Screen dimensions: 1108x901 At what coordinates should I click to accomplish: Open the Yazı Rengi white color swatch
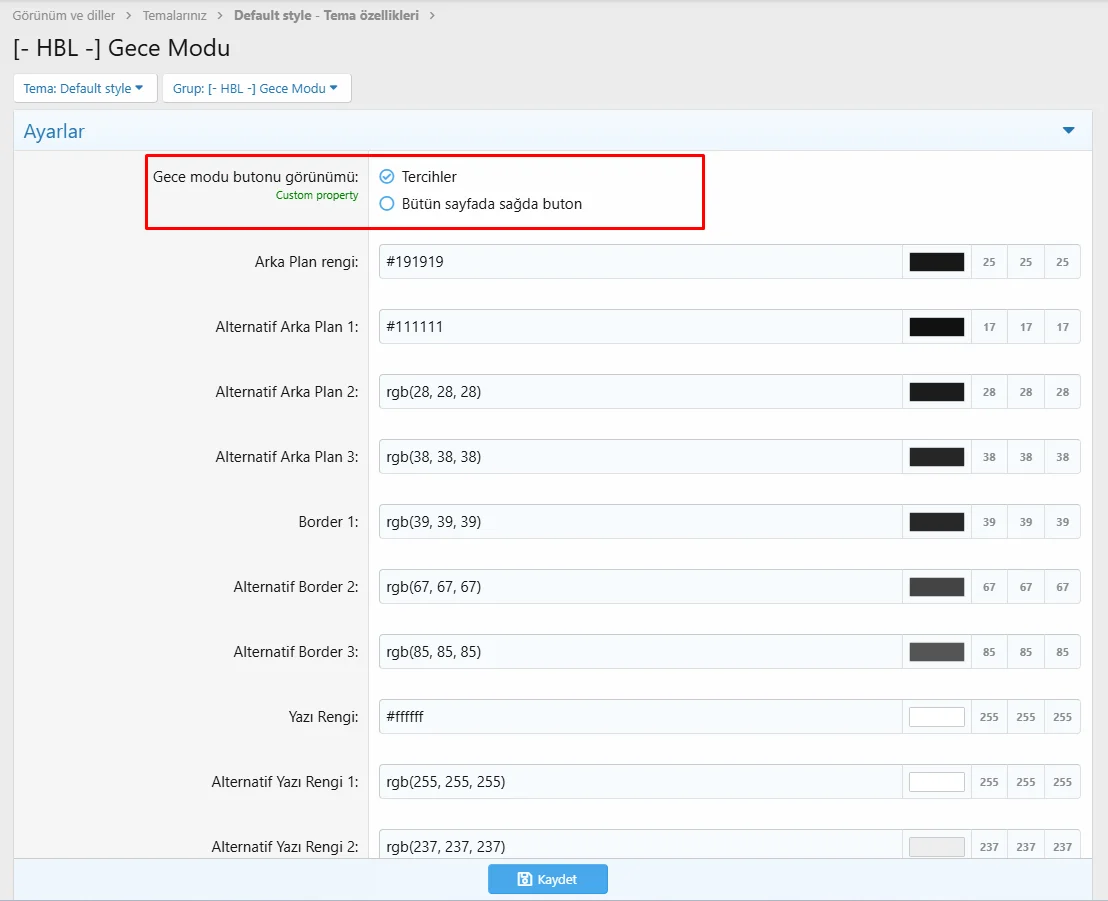pyautogui.click(x=936, y=717)
